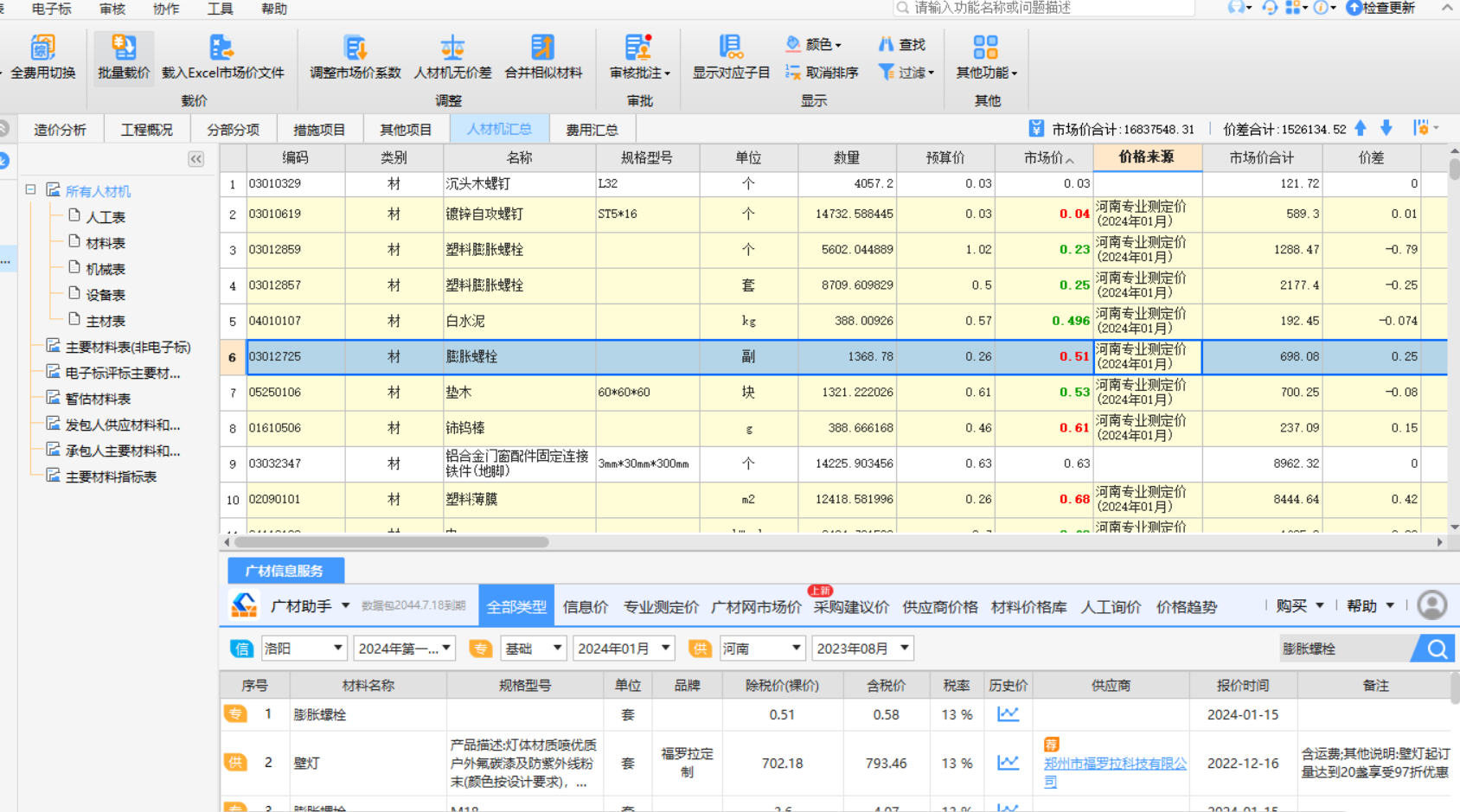This screenshot has height=812, width=1460.
Task: Click the orange 供 source icon beside 河南
Action: tap(700, 649)
